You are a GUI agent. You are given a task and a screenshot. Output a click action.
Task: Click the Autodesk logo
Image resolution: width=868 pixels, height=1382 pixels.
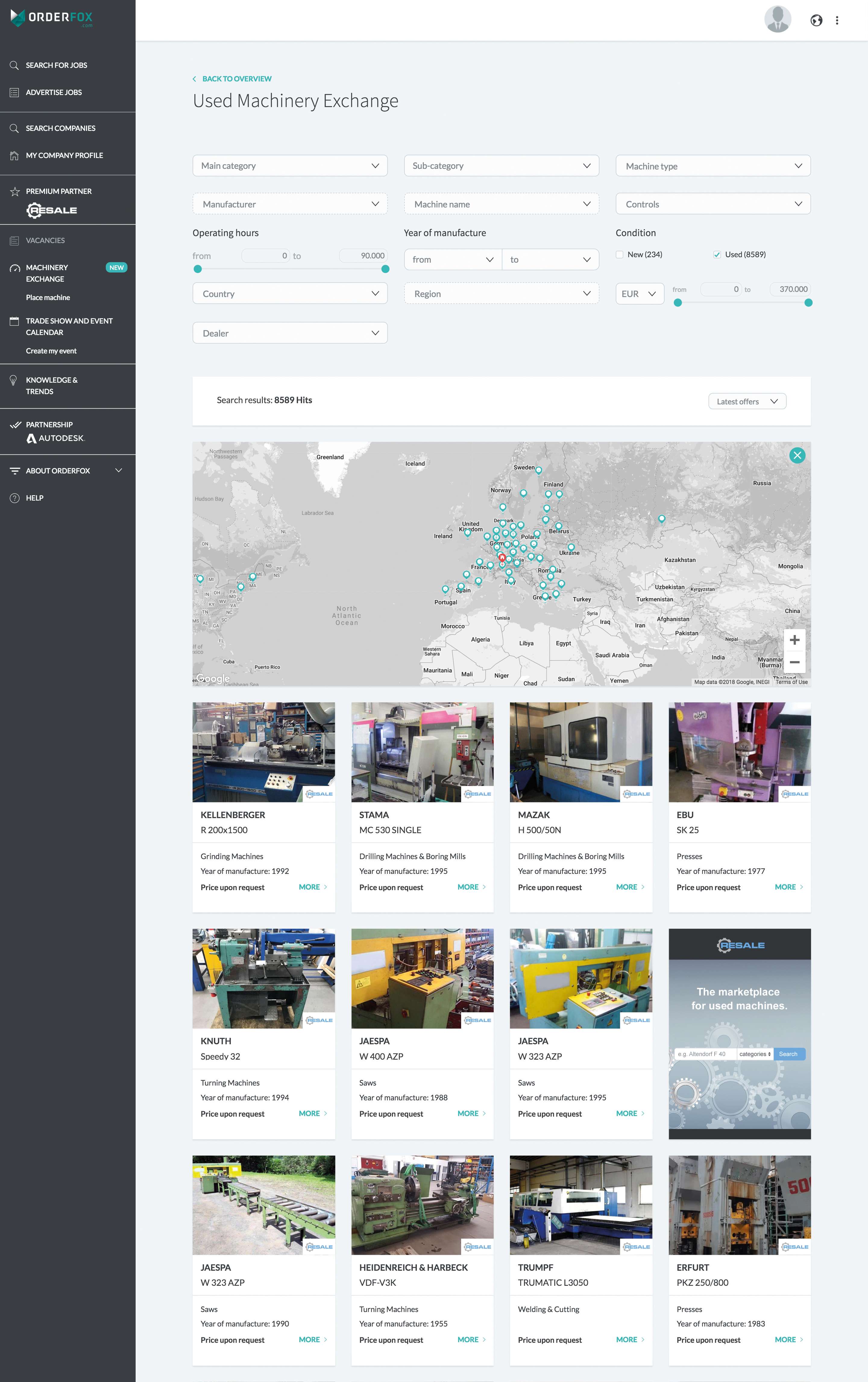coord(56,438)
